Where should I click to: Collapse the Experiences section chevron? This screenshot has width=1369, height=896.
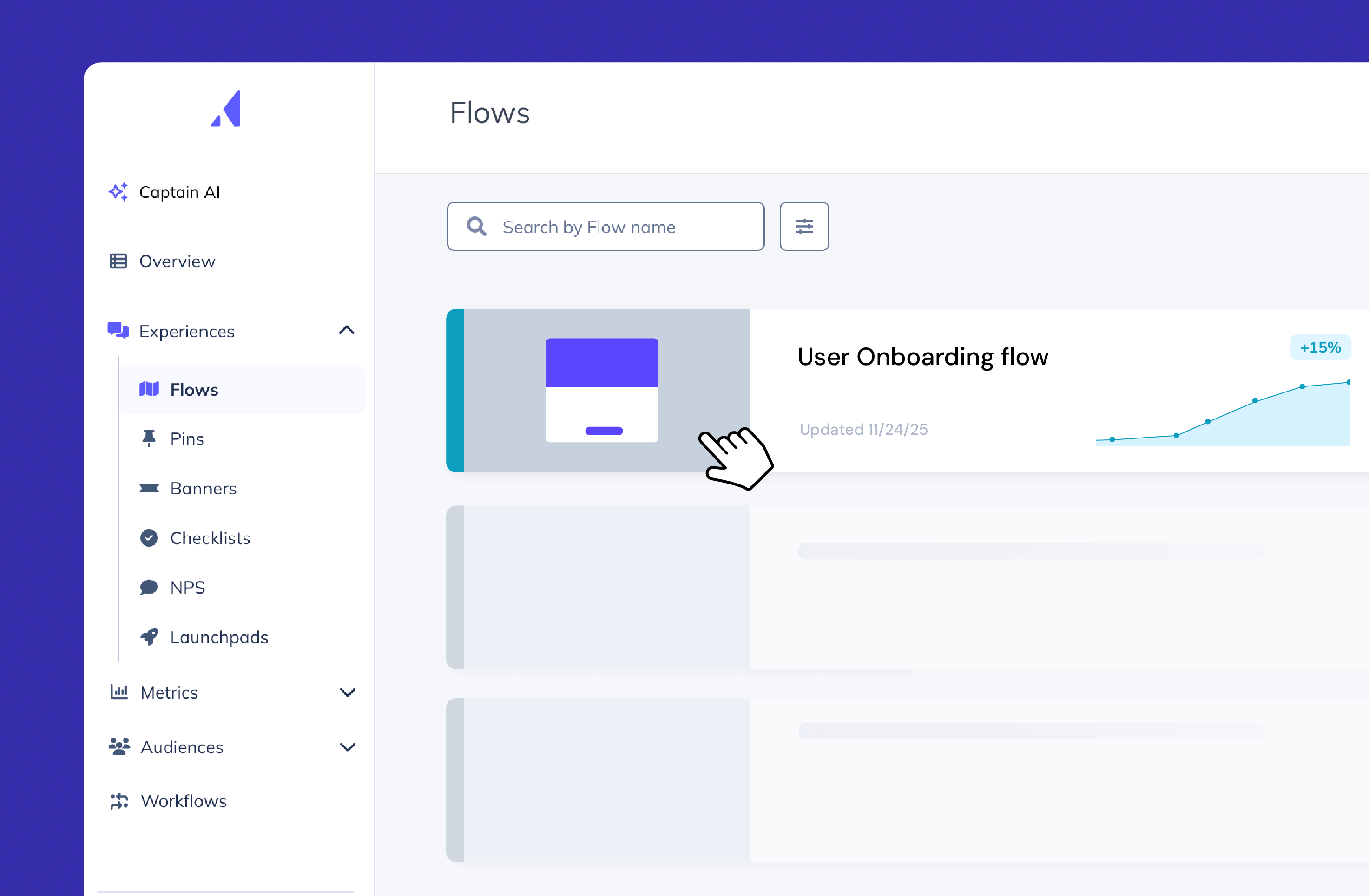coord(347,330)
